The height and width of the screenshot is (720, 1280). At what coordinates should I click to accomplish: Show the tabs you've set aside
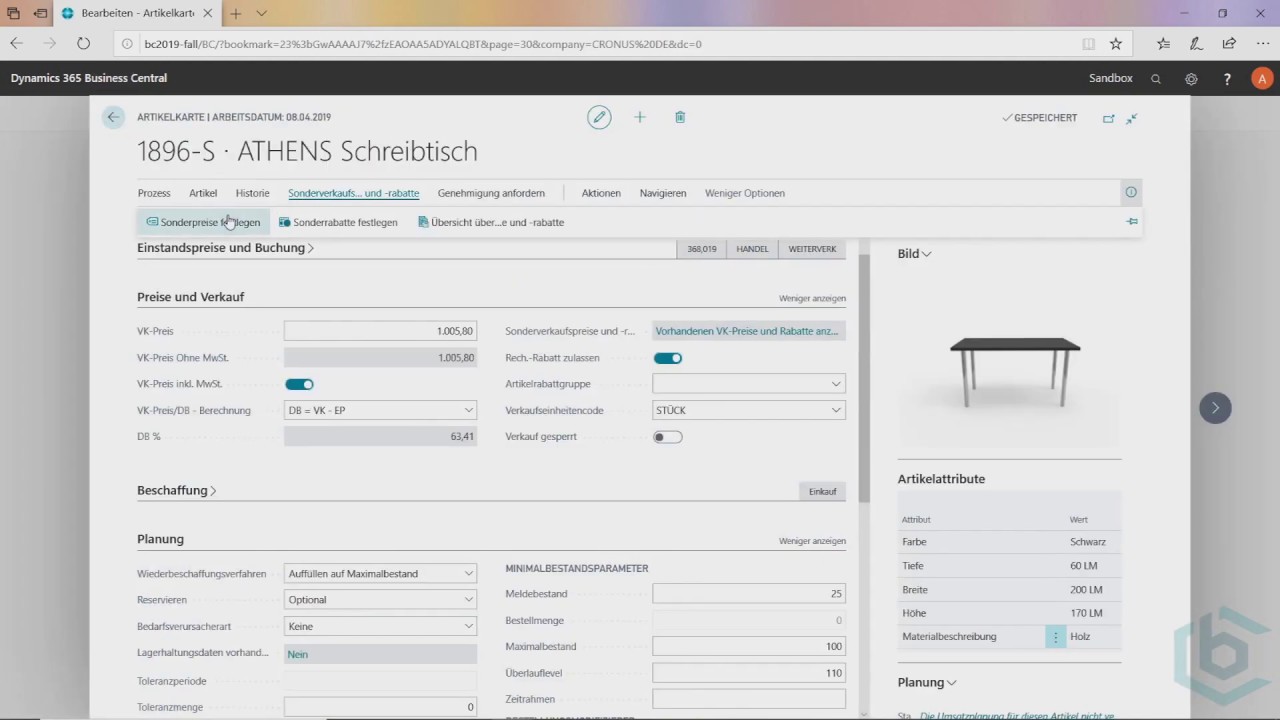coord(14,14)
